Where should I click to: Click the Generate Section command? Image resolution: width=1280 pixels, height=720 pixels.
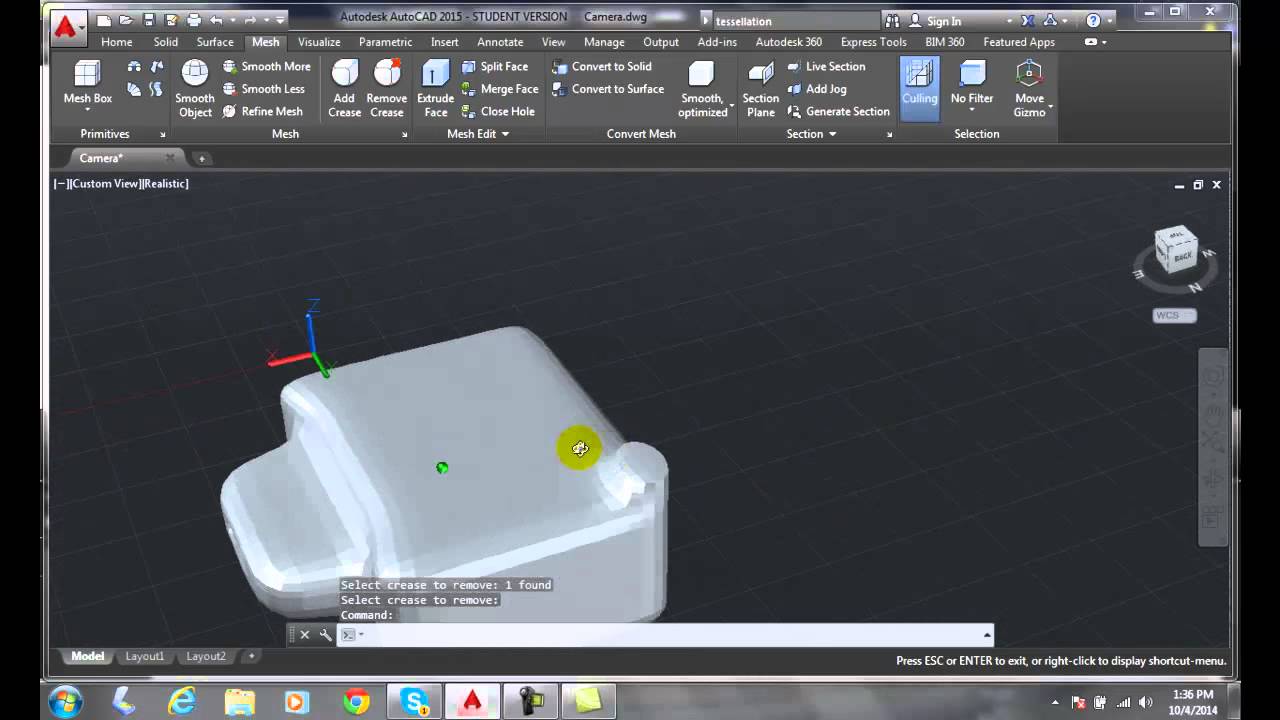838,111
